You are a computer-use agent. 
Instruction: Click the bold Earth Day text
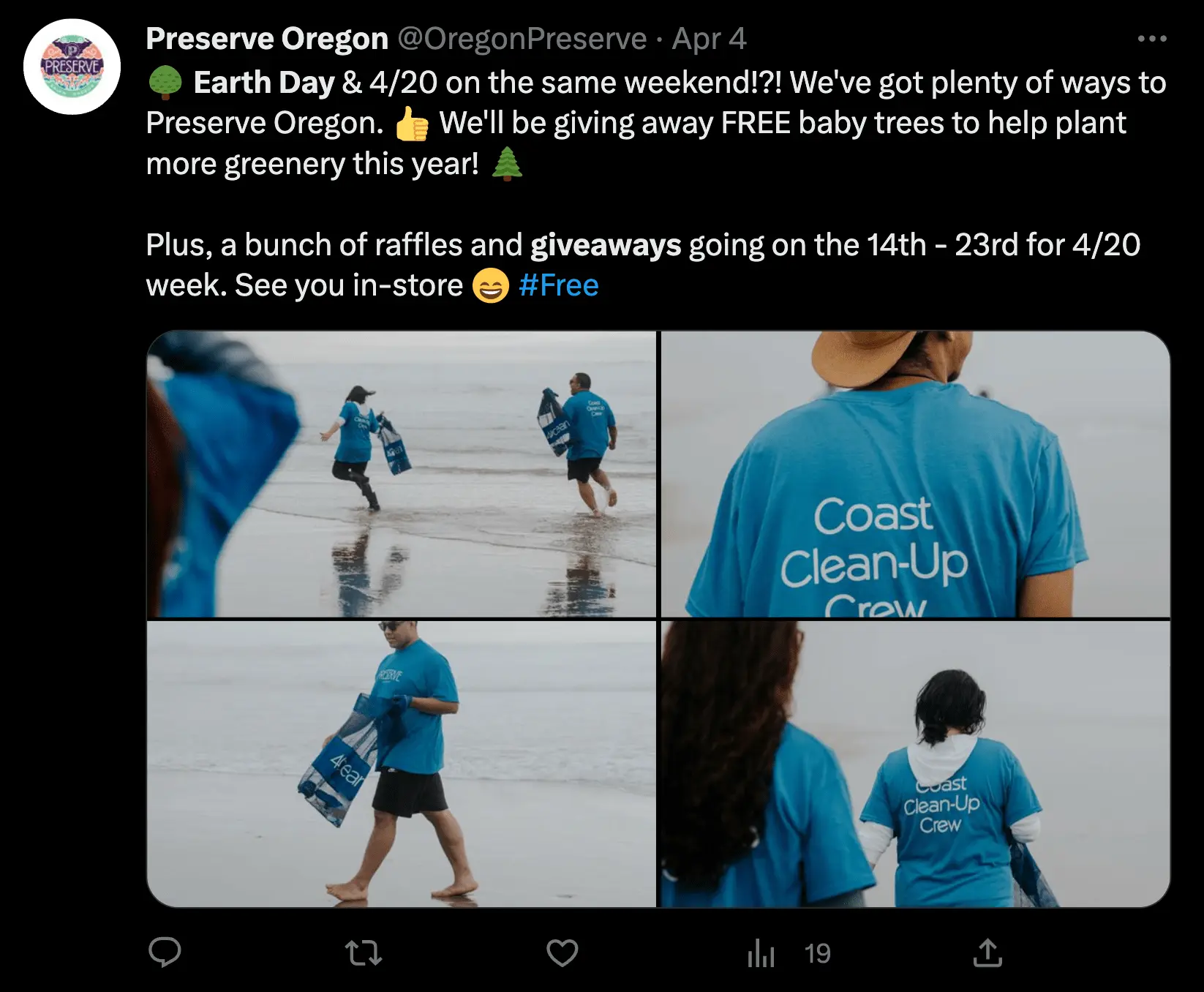point(264,83)
